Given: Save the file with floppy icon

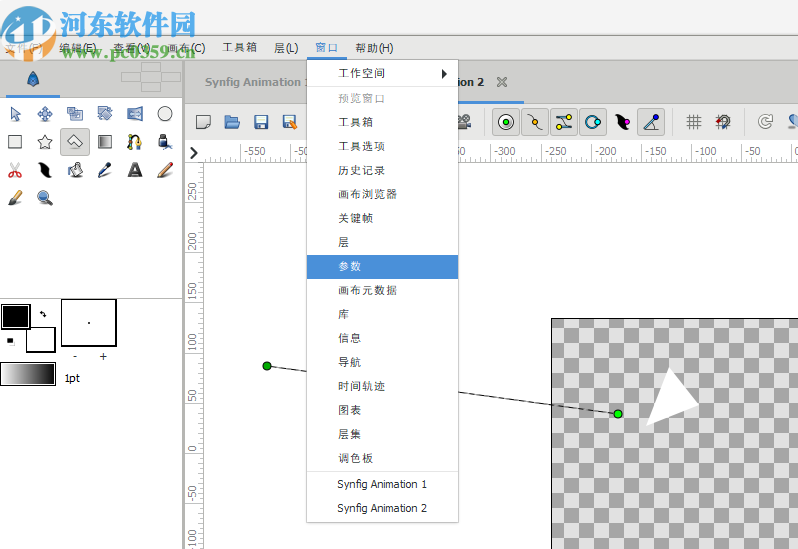Looking at the screenshot, I should [261, 122].
